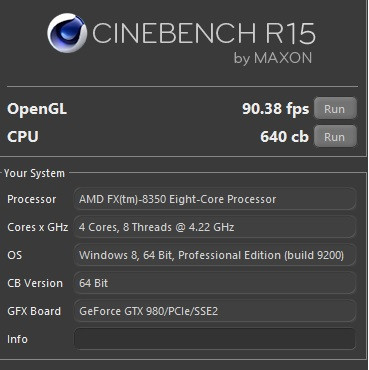Click the Cinebench sphere logo icon
Viewport: 369px width, 370px height.
click(x=67, y=33)
